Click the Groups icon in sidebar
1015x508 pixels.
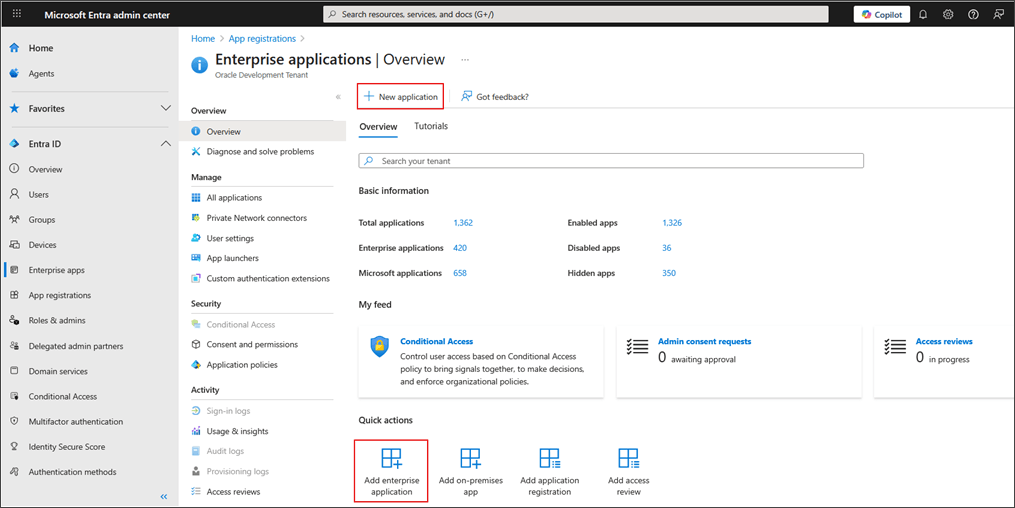(14, 219)
